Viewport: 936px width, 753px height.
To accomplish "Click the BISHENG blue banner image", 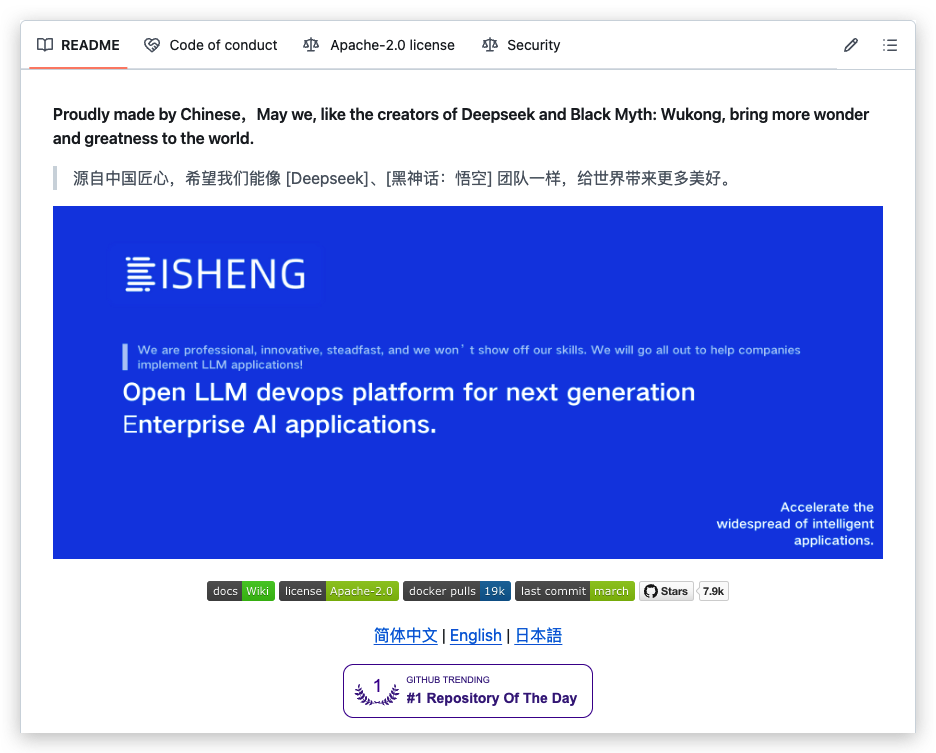I will click(x=468, y=382).
